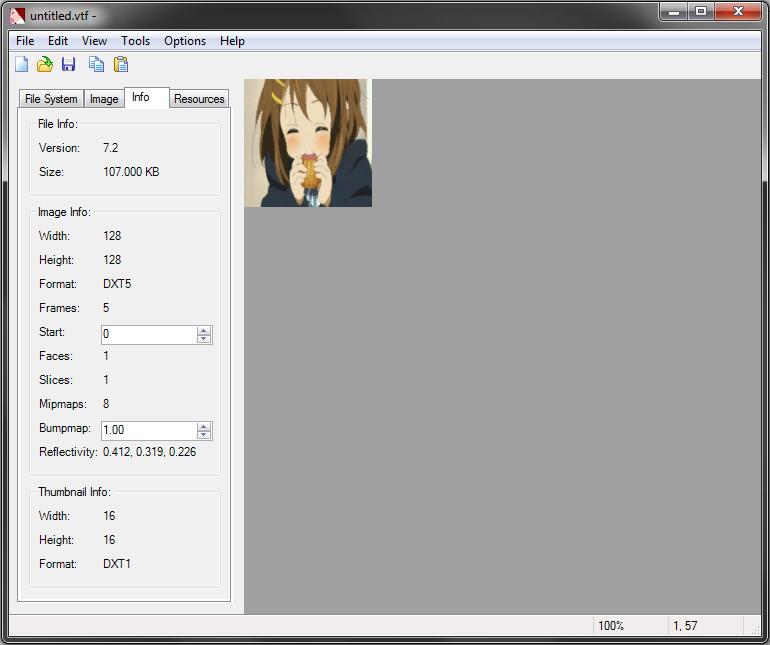Viewport: 770px width, 645px height.
Task: Click the Mipmaps value '8'
Action: pyautogui.click(x=106, y=404)
